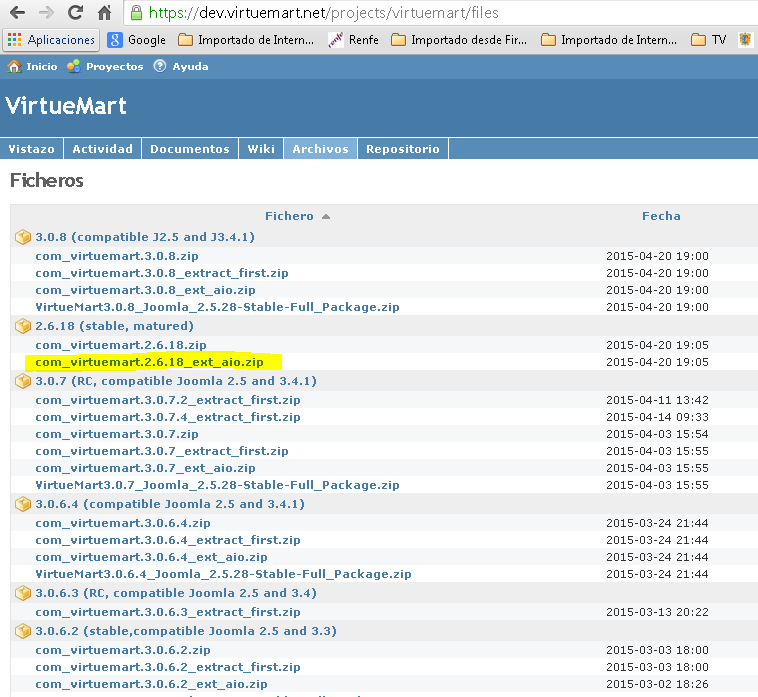Download VirtueMart3.0.7_Joomla_2.5.28-Stable-Full_Package.zip
The width and height of the screenshot is (758, 697).
[218, 485]
